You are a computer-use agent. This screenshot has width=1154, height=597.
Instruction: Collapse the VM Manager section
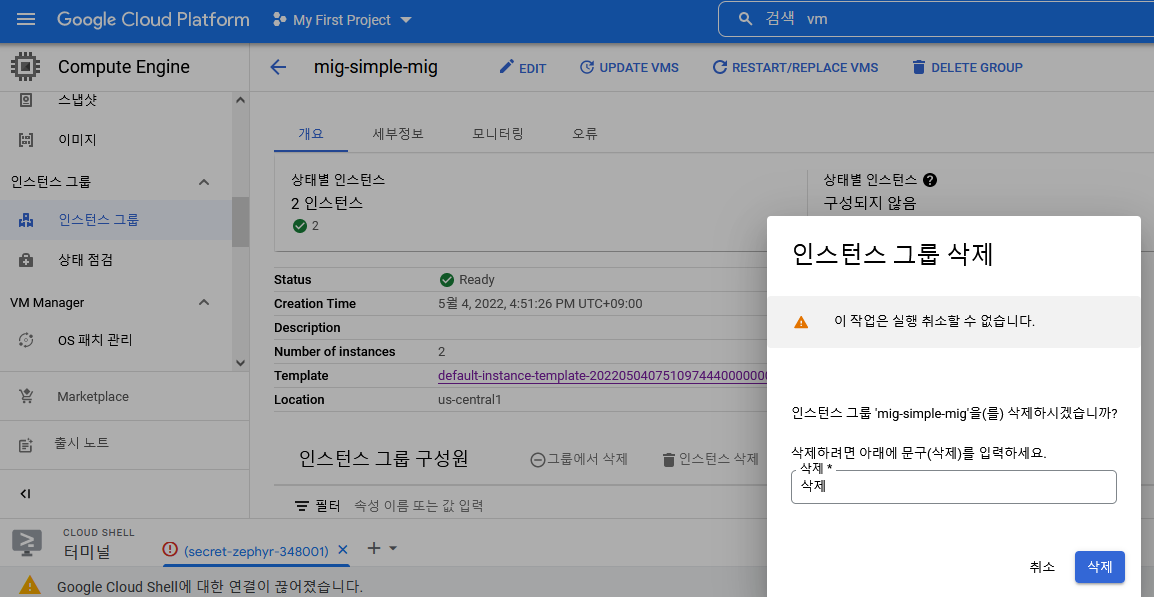pyautogui.click(x=204, y=302)
